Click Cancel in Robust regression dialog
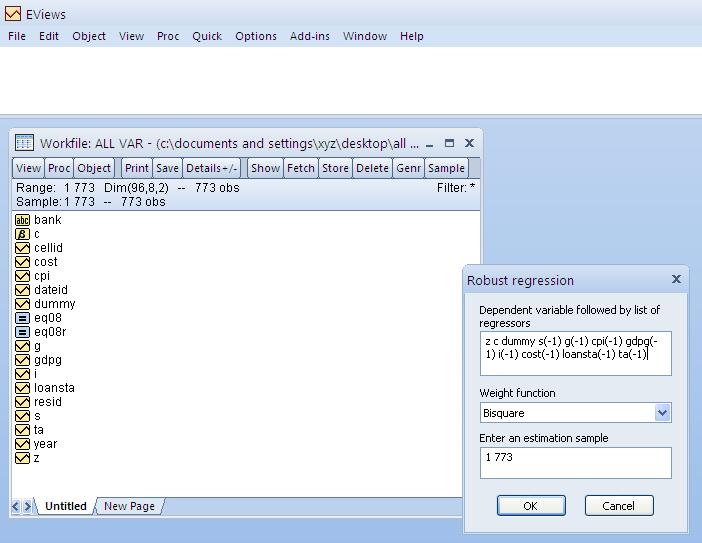 click(619, 506)
